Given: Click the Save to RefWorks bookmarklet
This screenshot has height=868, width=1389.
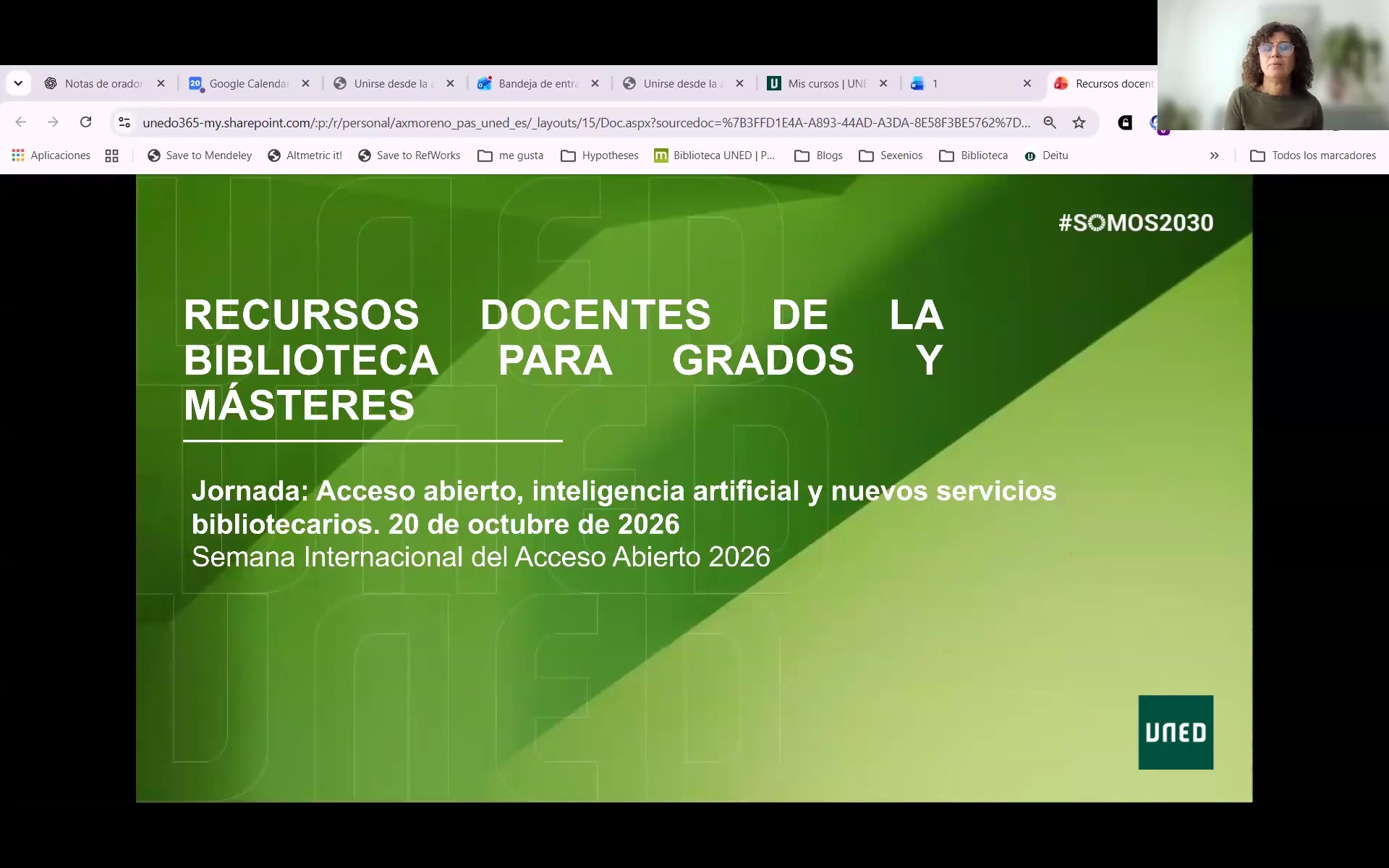Looking at the screenshot, I should click(409, 156).
